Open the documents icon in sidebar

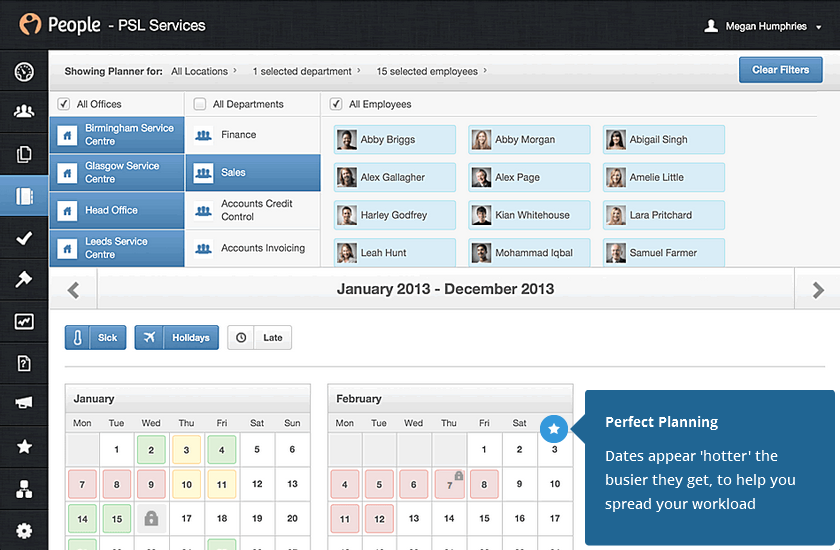[x=24, y=154]
